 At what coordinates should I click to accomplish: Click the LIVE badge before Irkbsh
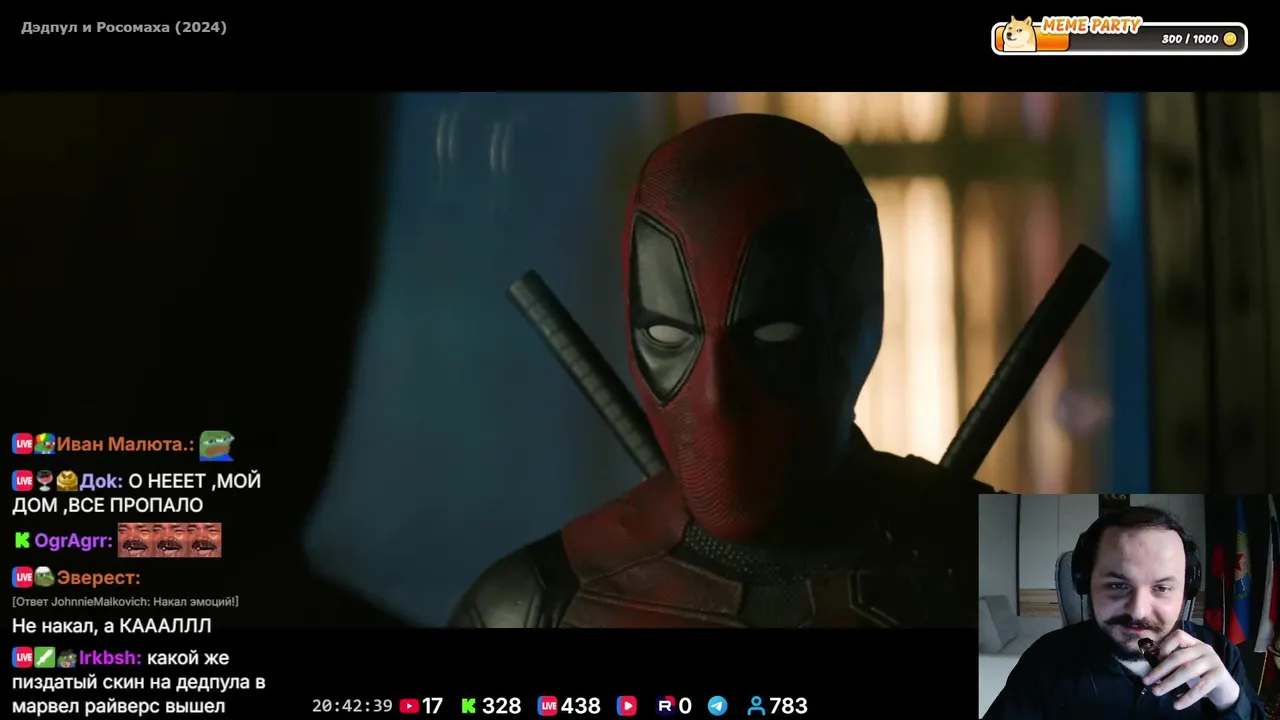coord(22,658)
